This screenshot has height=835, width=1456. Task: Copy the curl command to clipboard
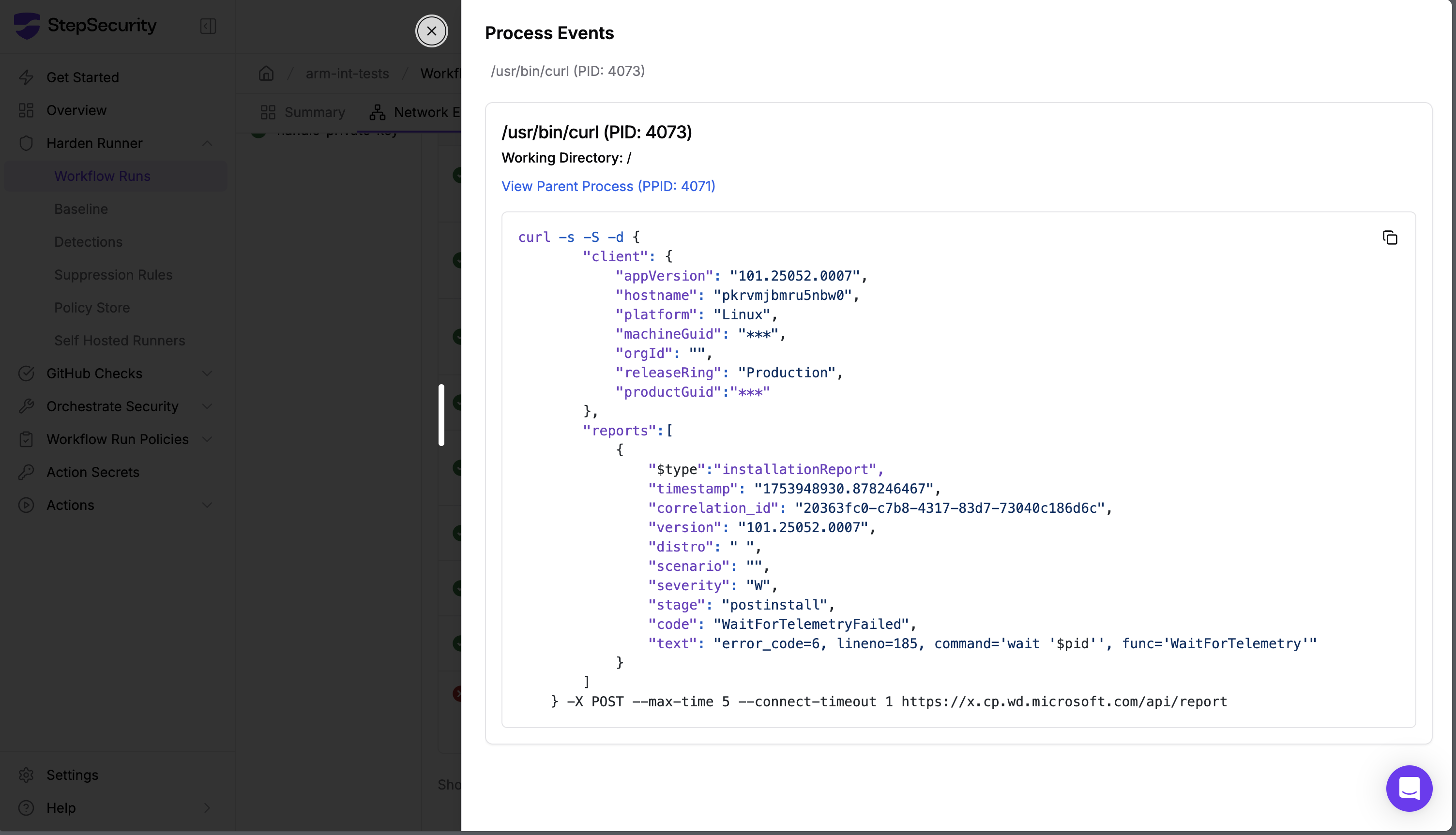[1390, 238]
